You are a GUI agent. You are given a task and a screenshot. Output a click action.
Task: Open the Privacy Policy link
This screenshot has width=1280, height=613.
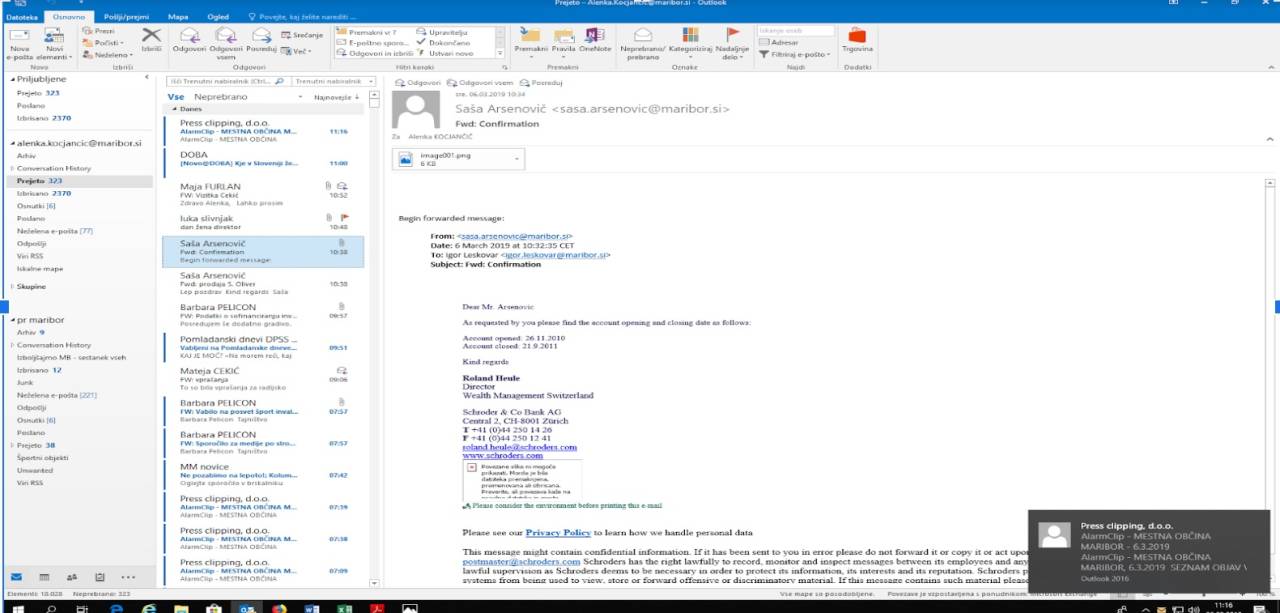tap(558, 533)
